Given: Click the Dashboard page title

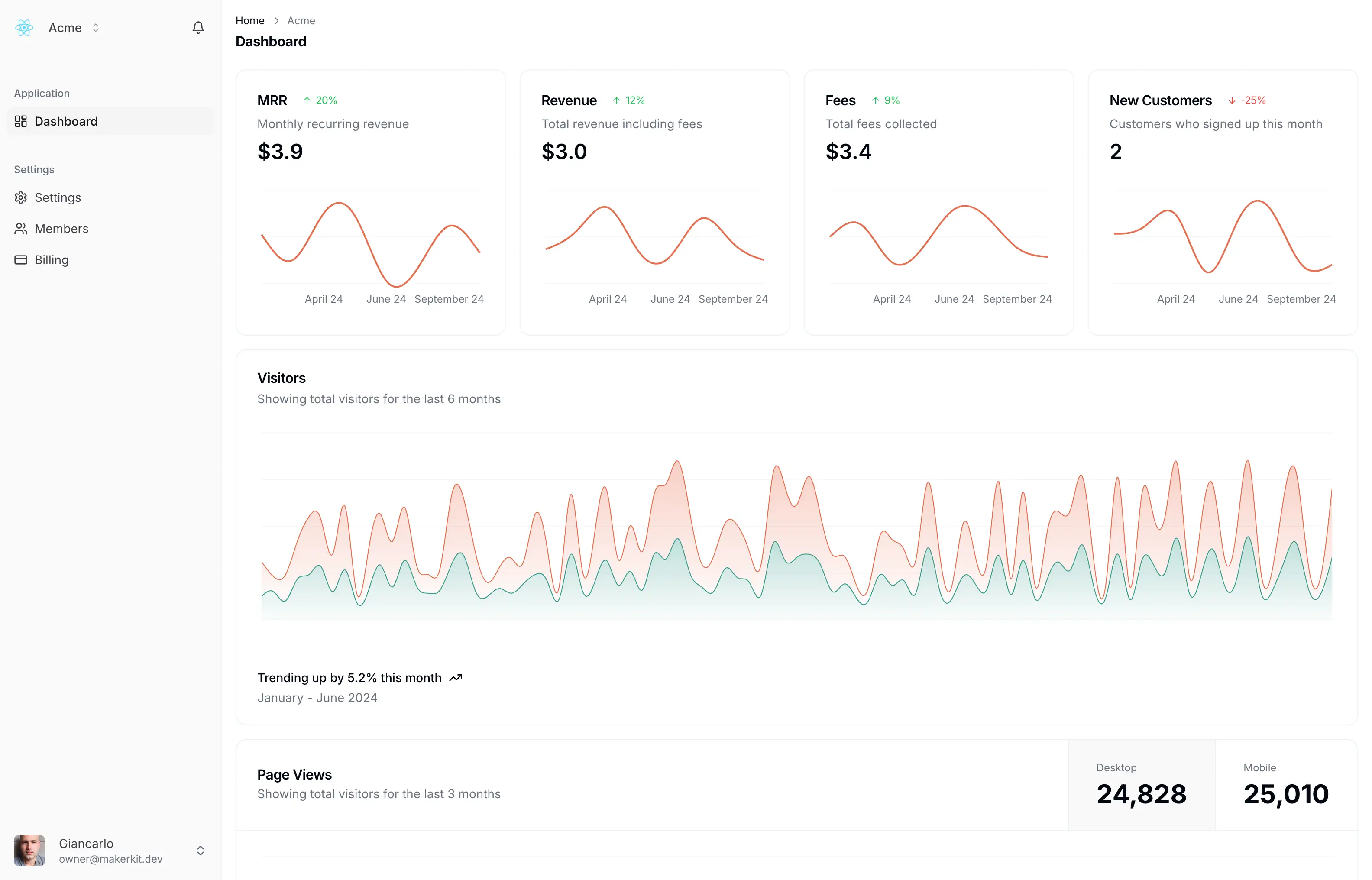Looking at the screenshot, I should [271, 42].
